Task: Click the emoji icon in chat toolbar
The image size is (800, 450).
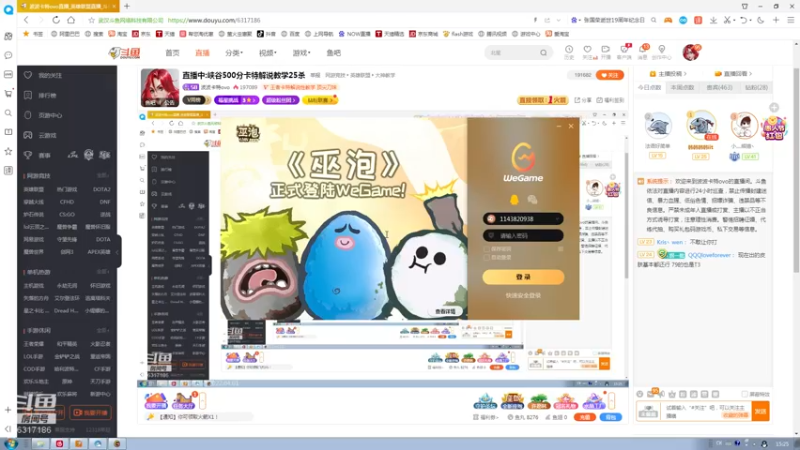Action: tap(640, 394)
